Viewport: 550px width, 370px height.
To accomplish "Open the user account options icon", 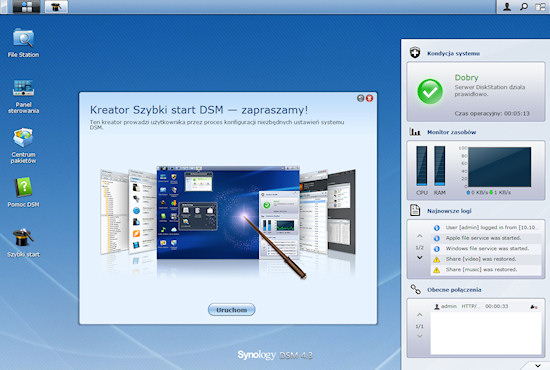I will point(507,6).
